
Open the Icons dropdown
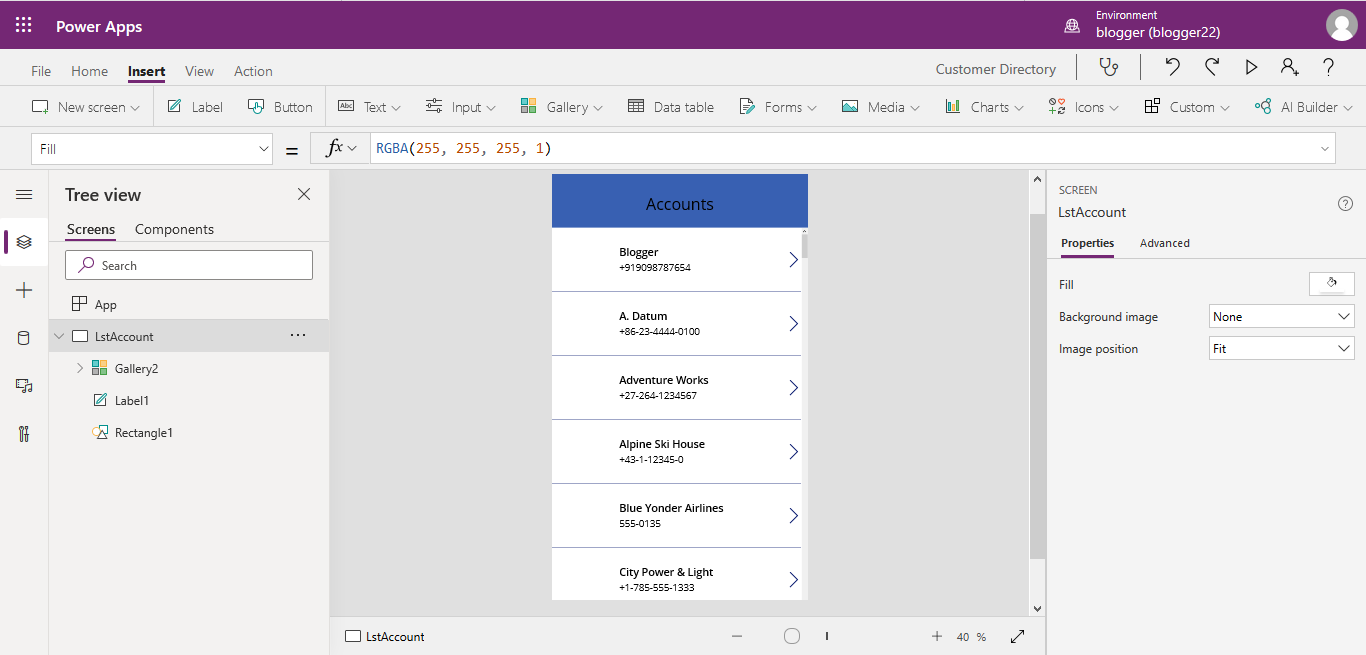pyautogui.click(x=1084, y=107)
